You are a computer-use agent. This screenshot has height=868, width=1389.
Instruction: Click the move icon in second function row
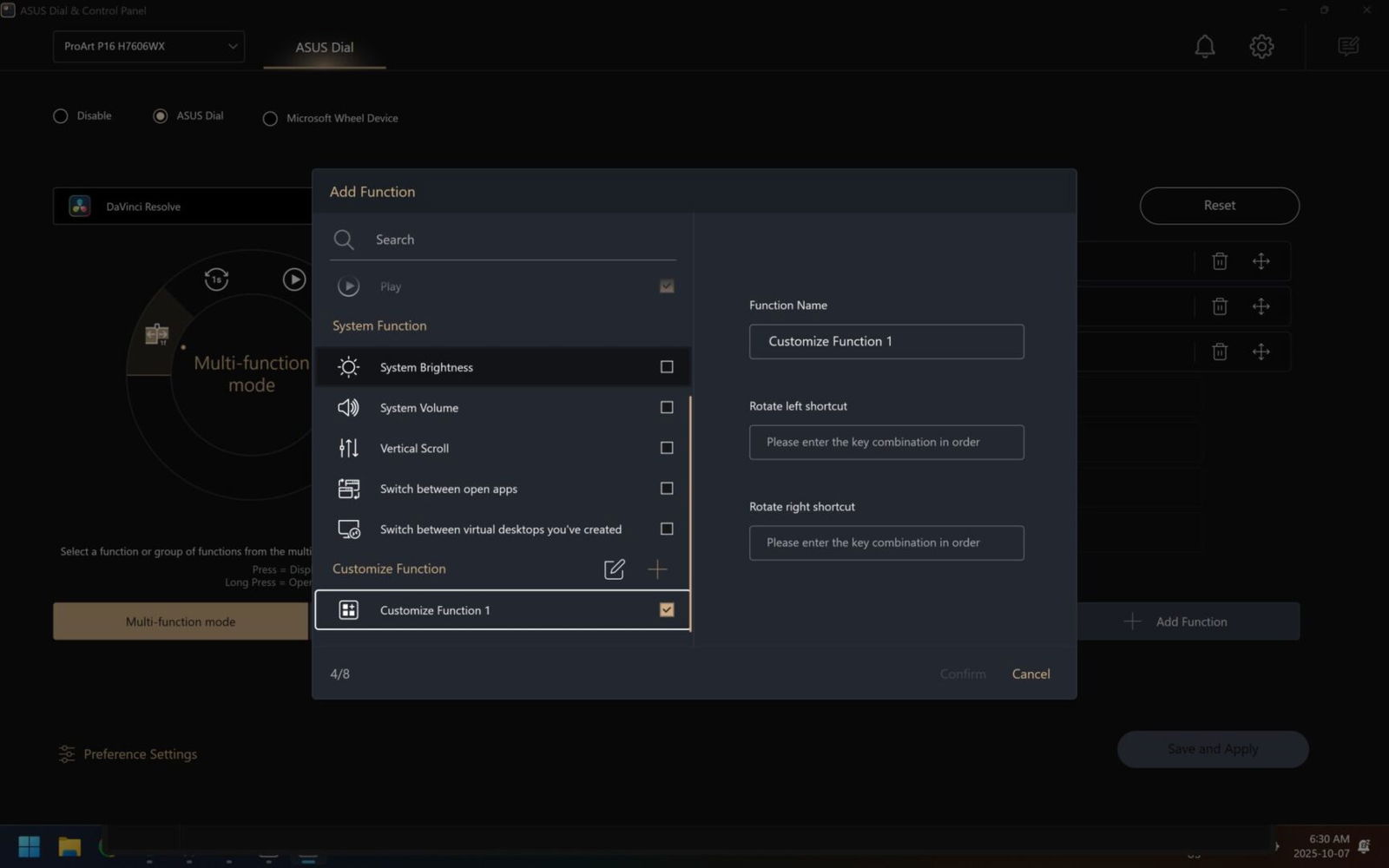click(1261, 306)
